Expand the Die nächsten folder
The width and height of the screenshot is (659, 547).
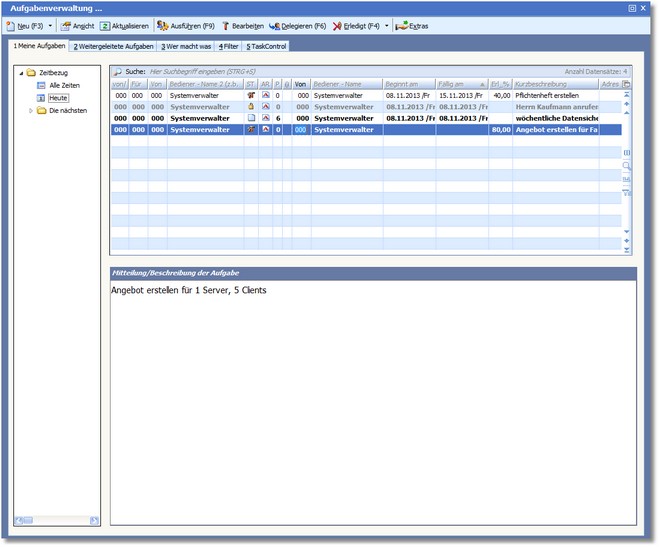tap(30, 110)
